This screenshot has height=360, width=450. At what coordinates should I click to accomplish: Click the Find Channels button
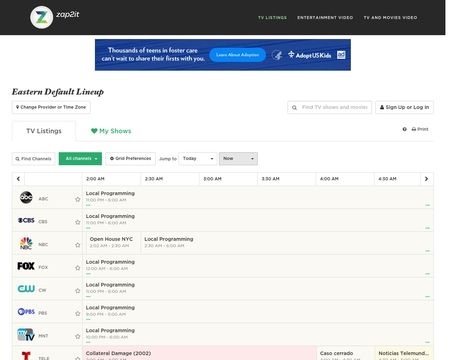point(34,159)
